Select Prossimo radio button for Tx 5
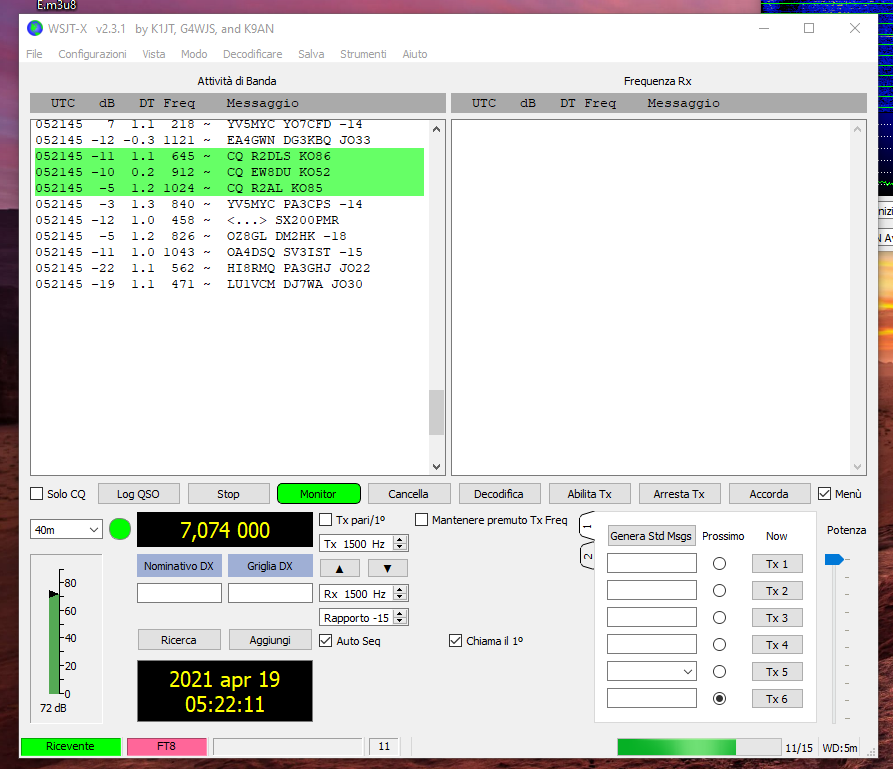This screenshot has height=769, width=893. click(719, 672)
